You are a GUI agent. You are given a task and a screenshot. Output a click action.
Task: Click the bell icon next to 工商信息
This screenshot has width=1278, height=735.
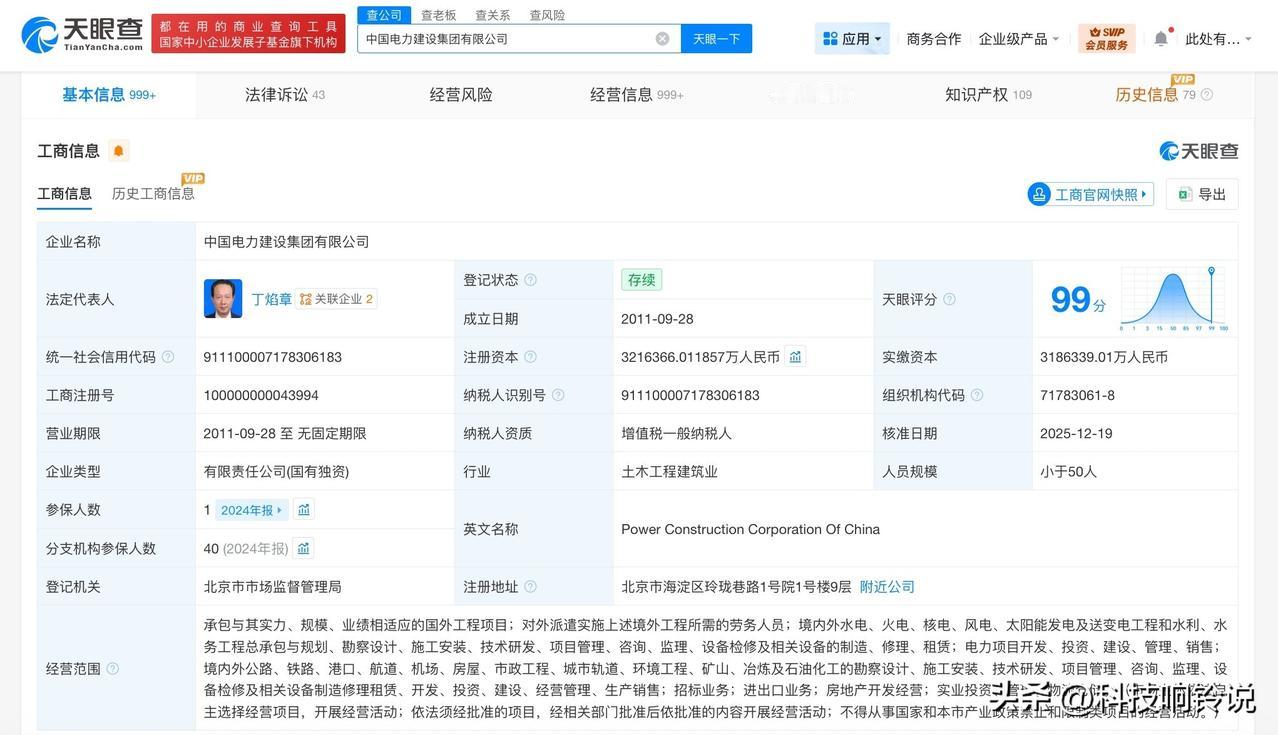[117, 148]
